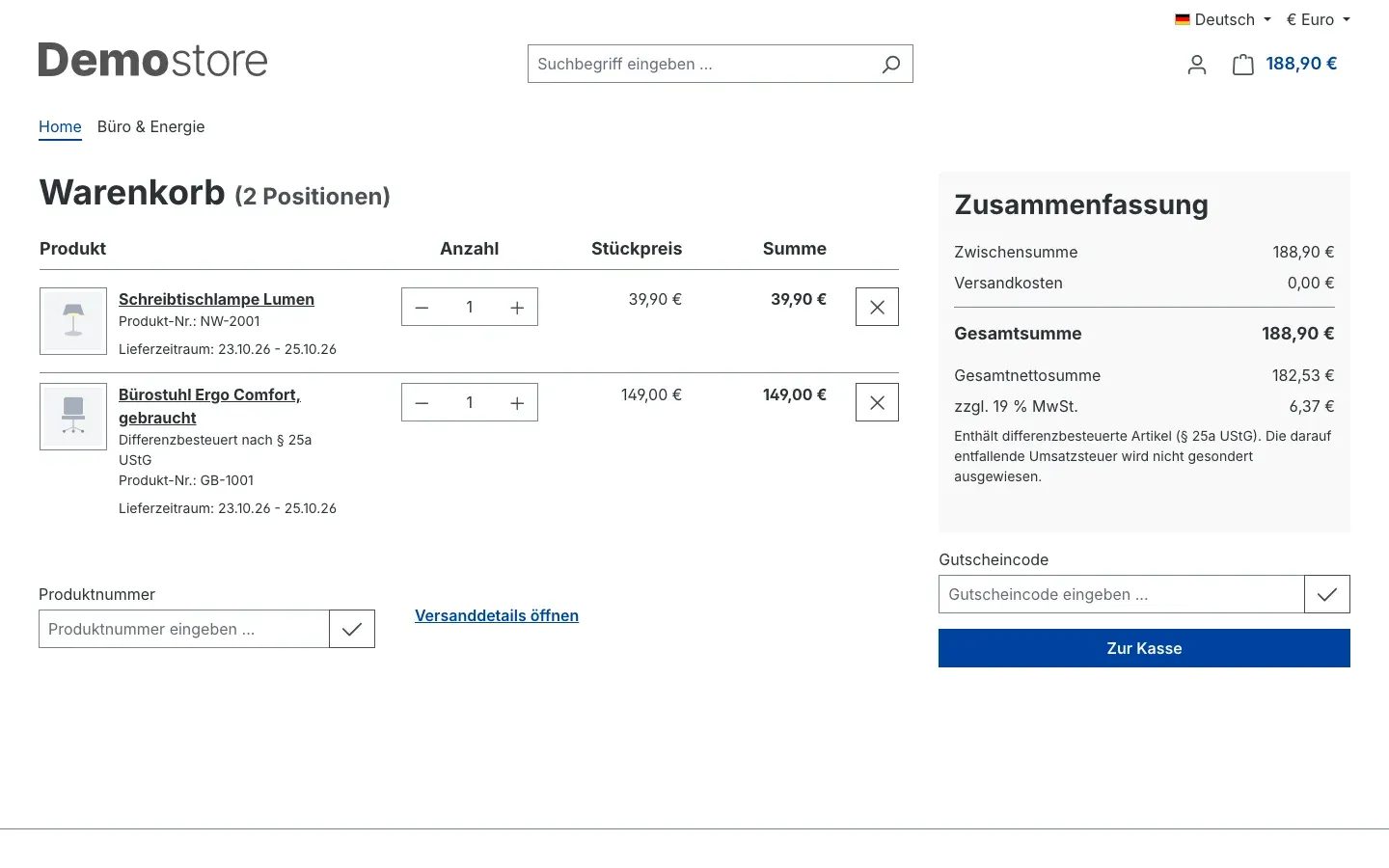Click the Bürostuhl office chair thumbnail
1389x868 pixels.
click(73, 417)
